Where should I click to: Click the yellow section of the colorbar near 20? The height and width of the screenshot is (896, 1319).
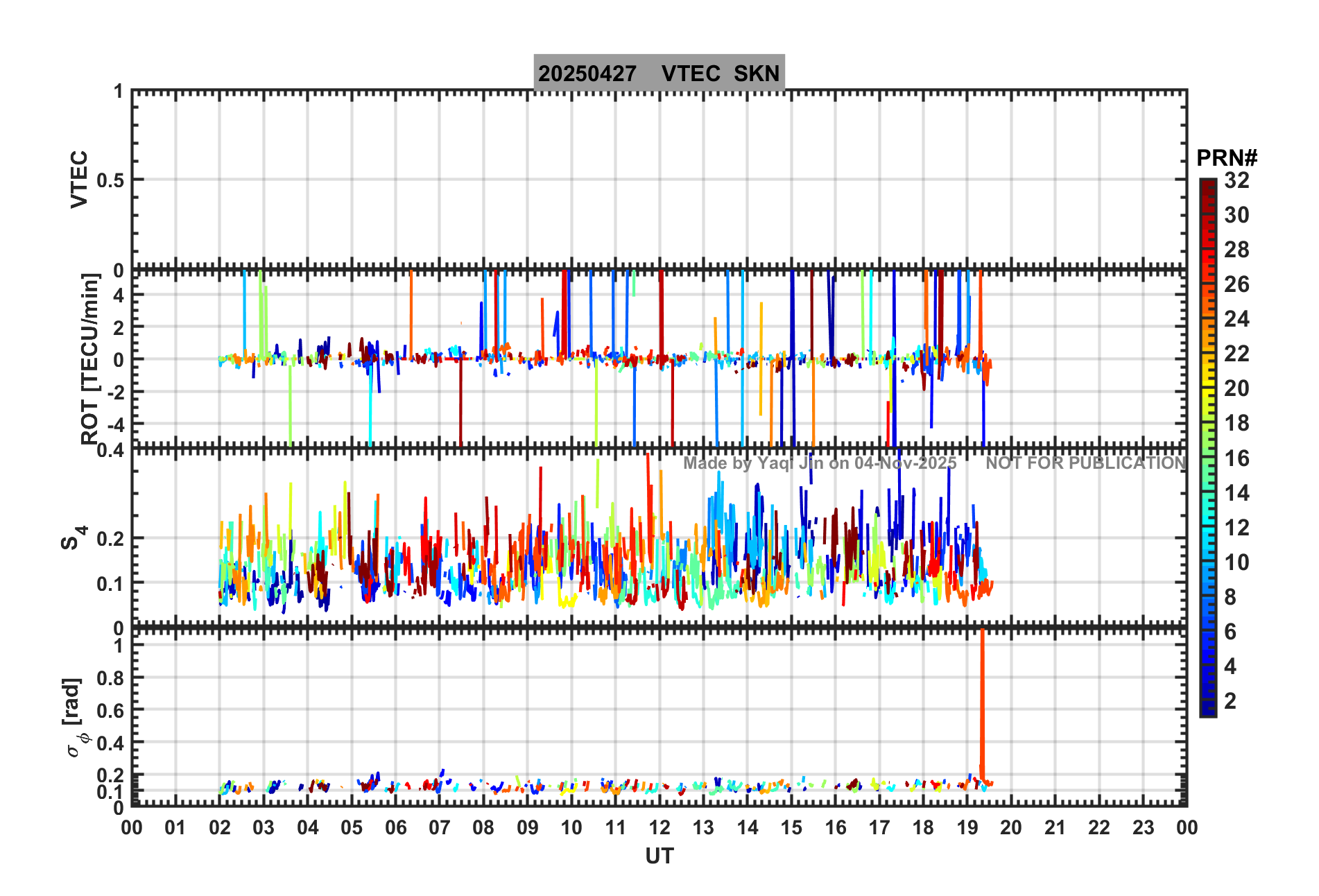1207,388
